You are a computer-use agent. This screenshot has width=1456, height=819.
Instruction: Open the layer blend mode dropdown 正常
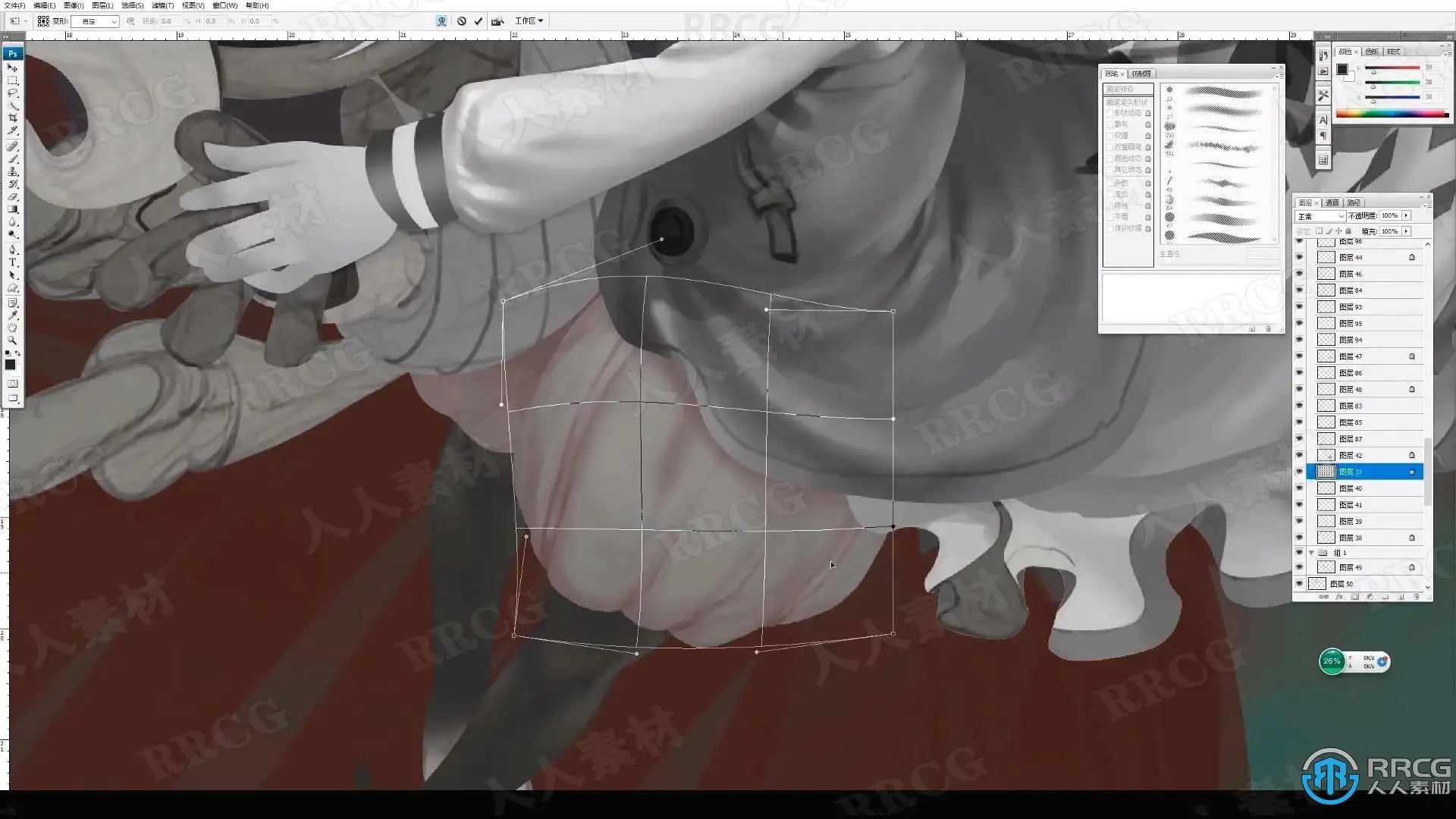coord(1320,217)
